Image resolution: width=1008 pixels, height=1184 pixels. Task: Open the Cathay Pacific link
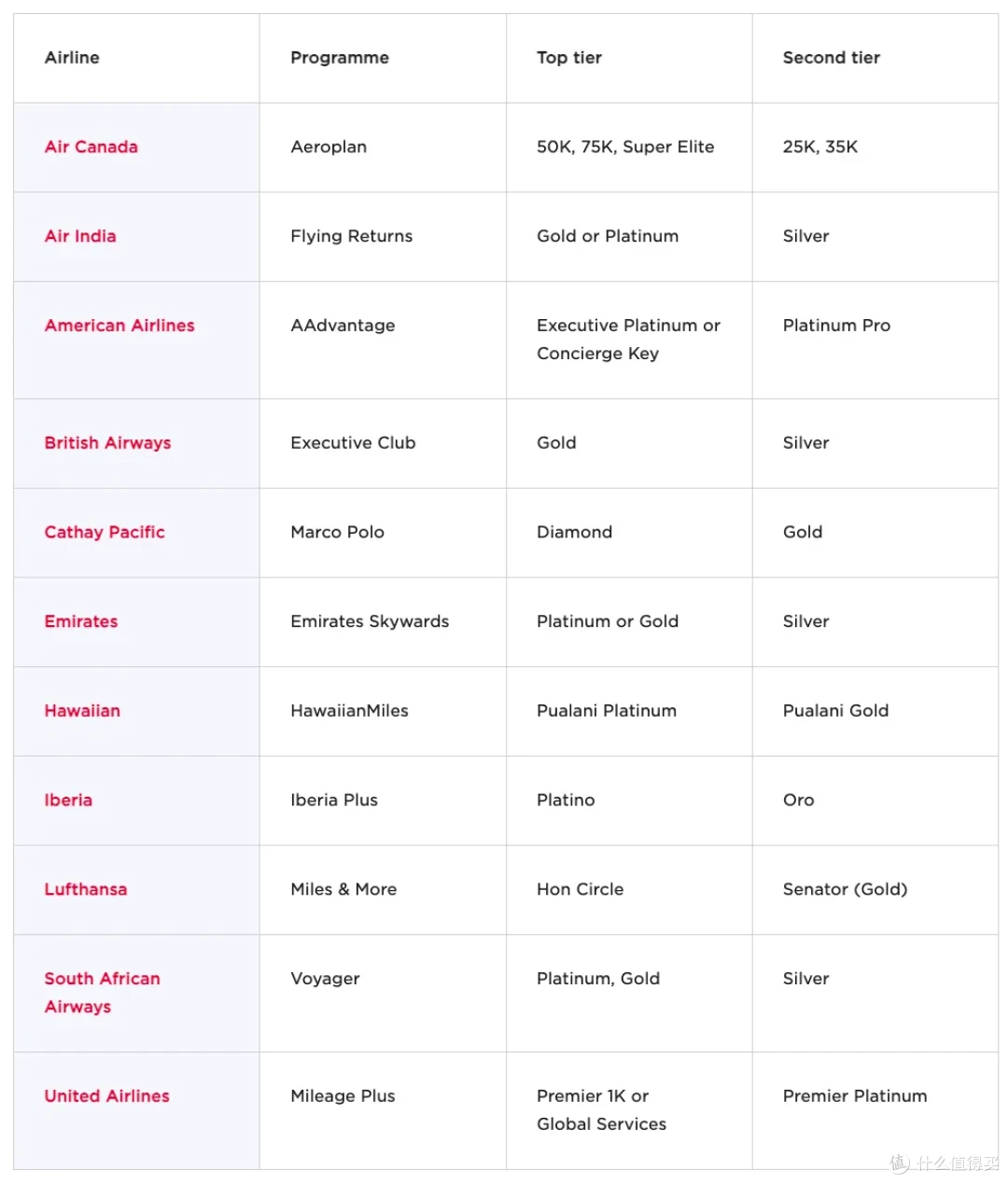105,532
